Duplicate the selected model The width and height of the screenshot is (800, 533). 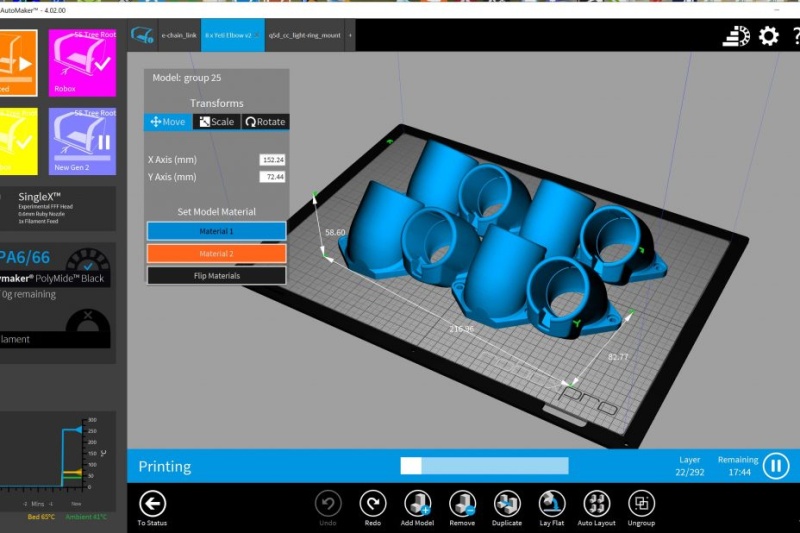click(x=507, y=503)
